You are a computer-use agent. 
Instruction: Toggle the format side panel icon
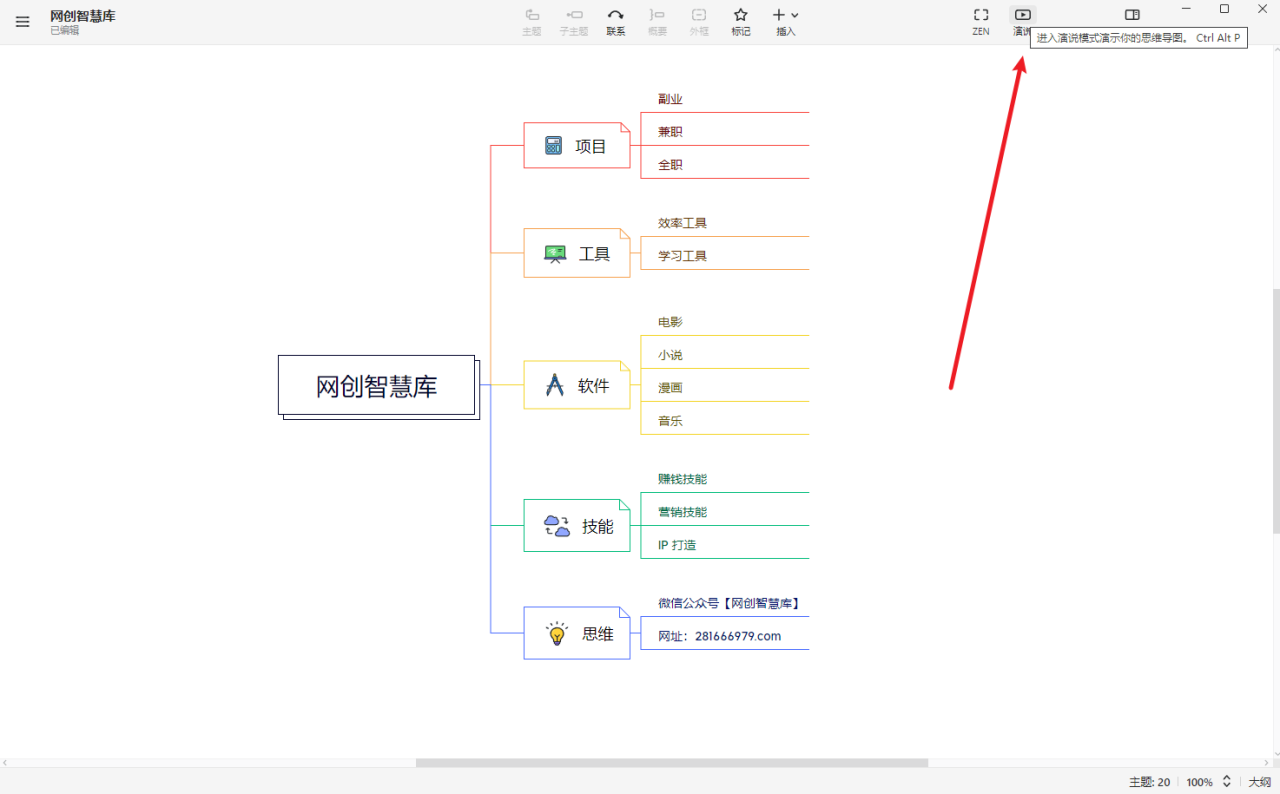coord(1132,15)
